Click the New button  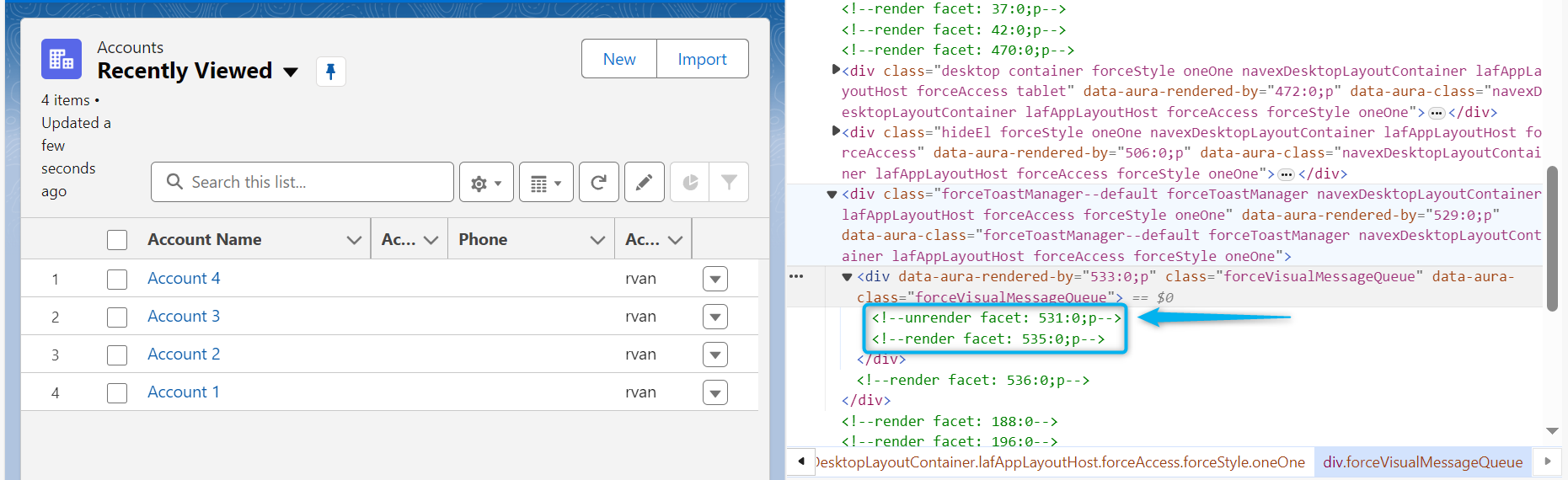[x=619, y=59]
